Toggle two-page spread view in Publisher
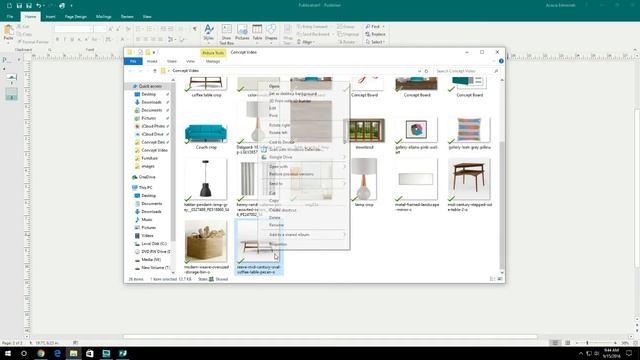Viewport: 640px width, 360px height. pos(567,343)
